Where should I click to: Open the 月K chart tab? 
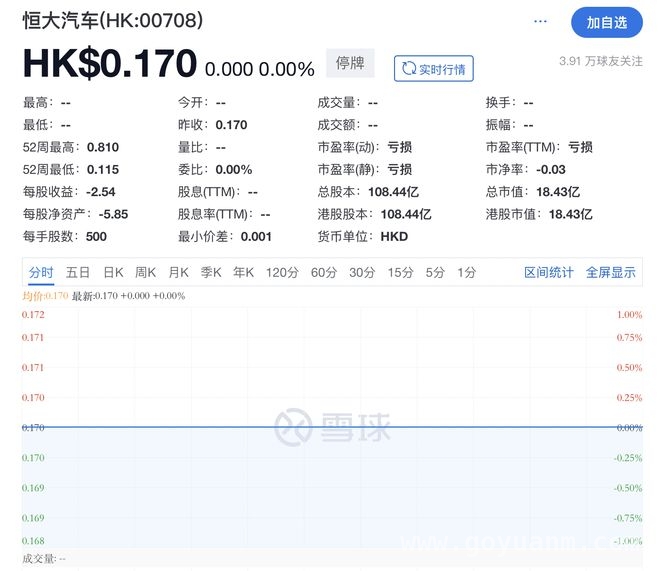(x=178, y=273)
